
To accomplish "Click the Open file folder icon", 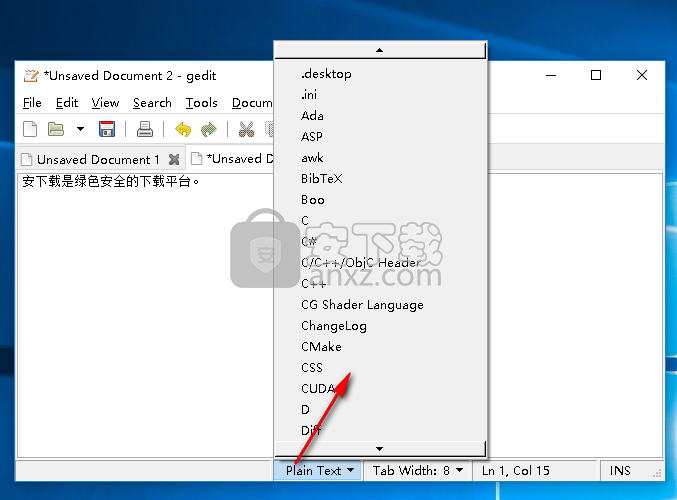I will coord(56,129).
